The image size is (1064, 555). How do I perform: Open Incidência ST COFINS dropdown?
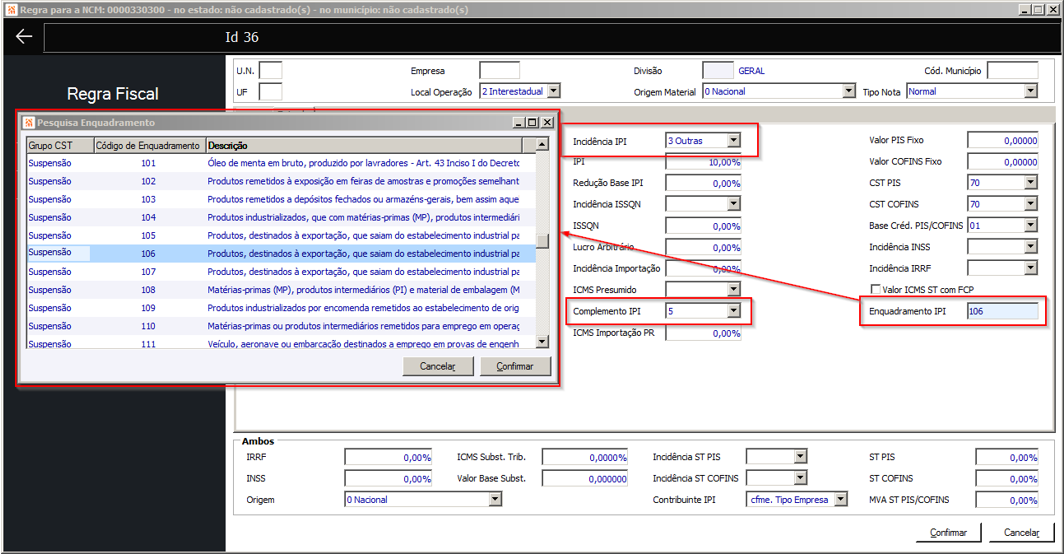click(x=801, y=478)
